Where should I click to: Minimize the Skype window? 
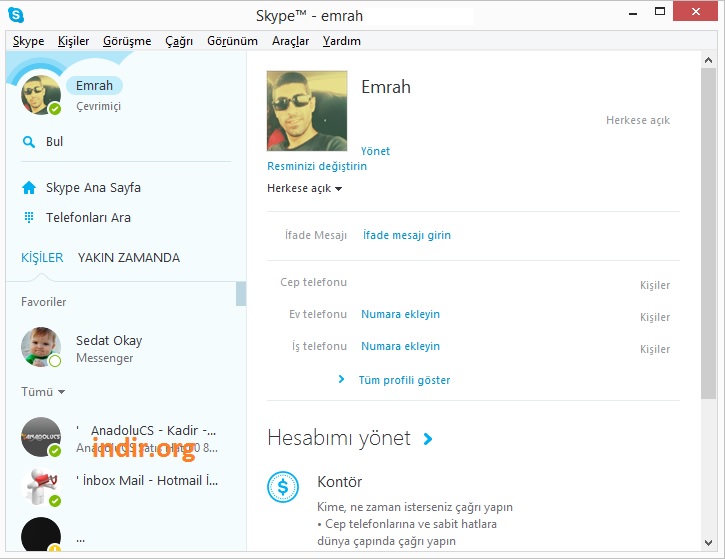click(x=633, y=12)
